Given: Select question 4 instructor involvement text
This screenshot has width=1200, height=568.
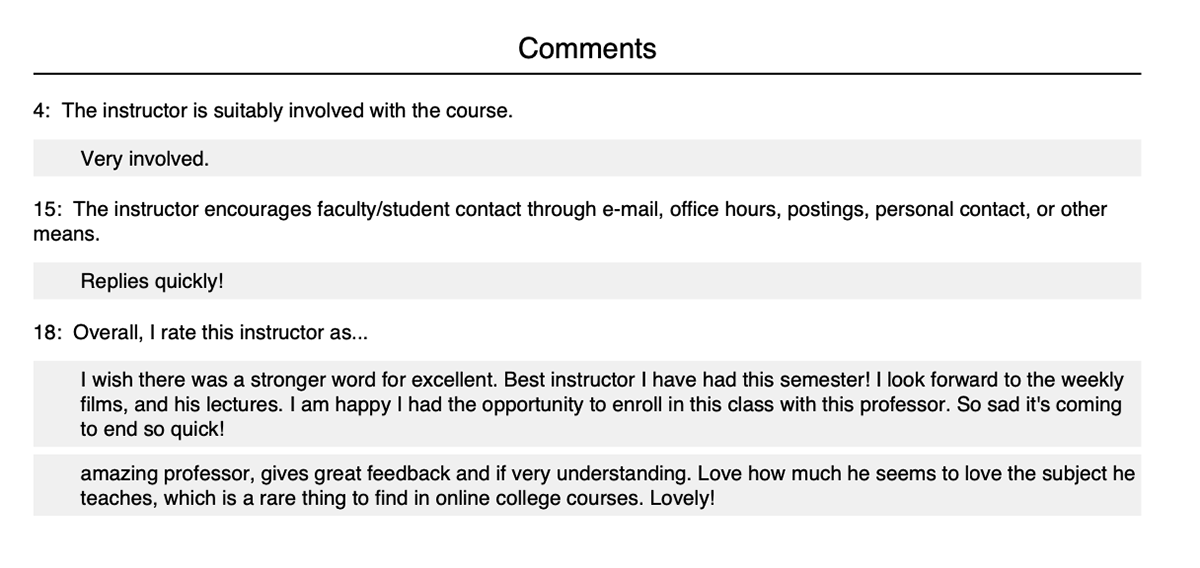Looking at the screenshot, I should coord(273,111).
